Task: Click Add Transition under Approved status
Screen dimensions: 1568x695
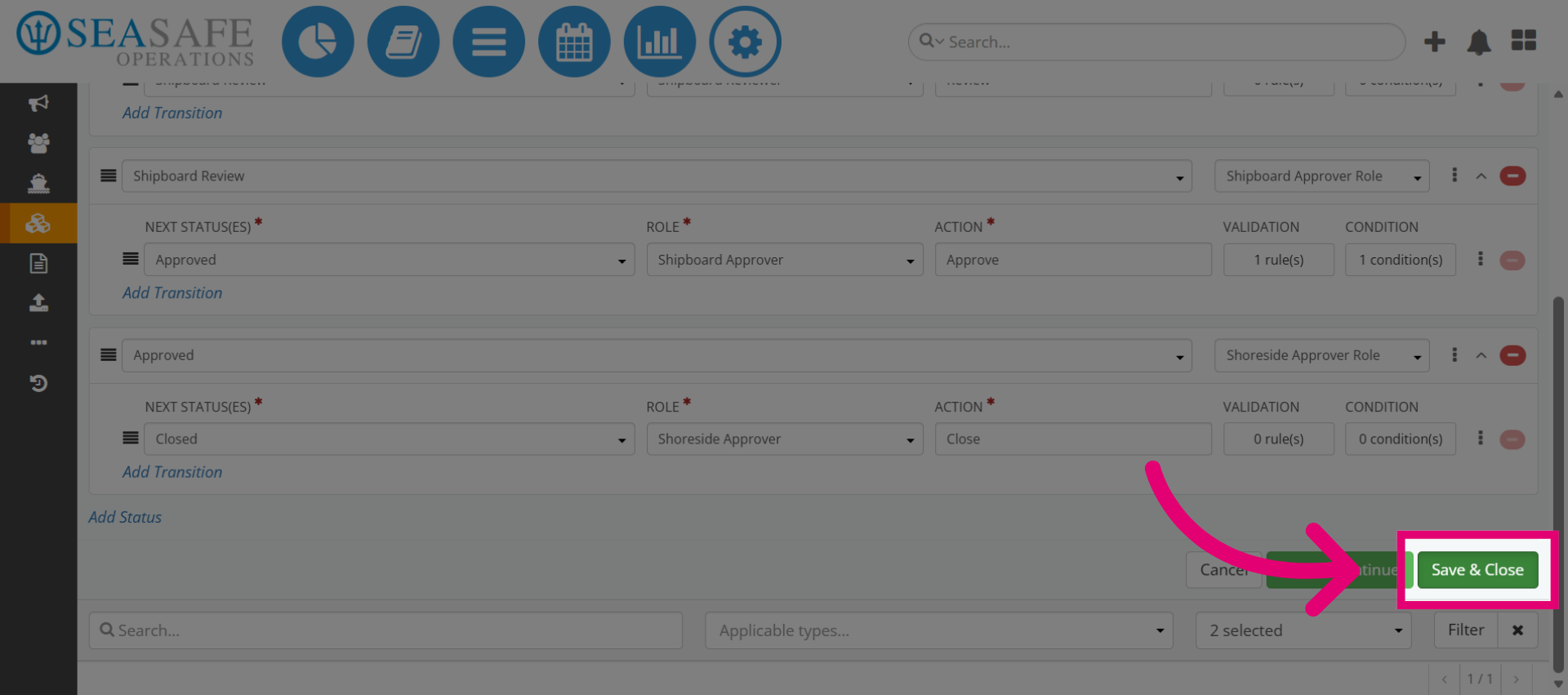Action: click(x=172, y=472)
